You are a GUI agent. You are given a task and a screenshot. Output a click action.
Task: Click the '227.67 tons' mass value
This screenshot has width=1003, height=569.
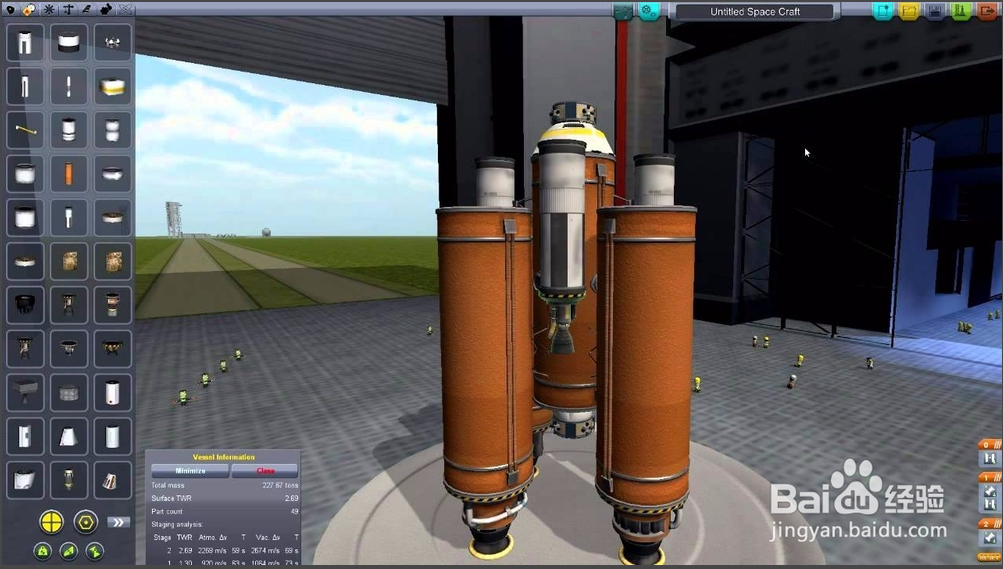click(x=280, y=485)
